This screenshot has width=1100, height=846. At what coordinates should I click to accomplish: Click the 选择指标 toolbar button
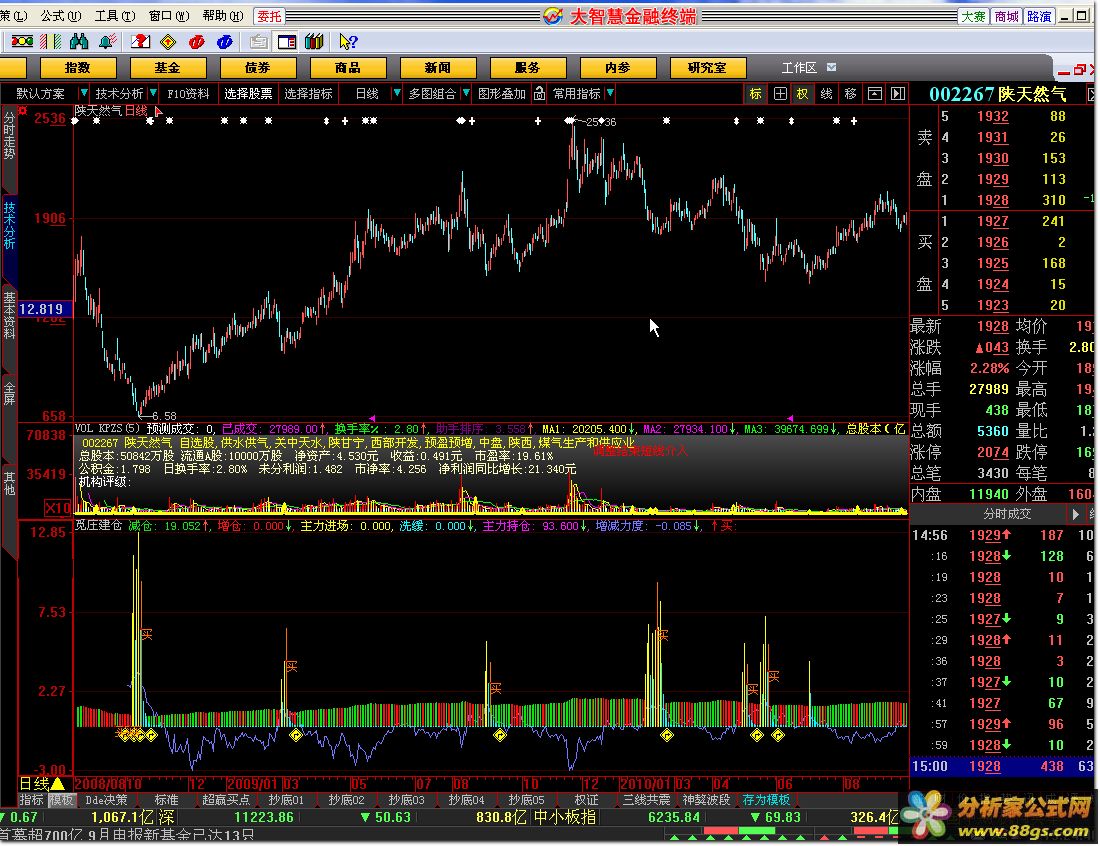pos(309,93)
